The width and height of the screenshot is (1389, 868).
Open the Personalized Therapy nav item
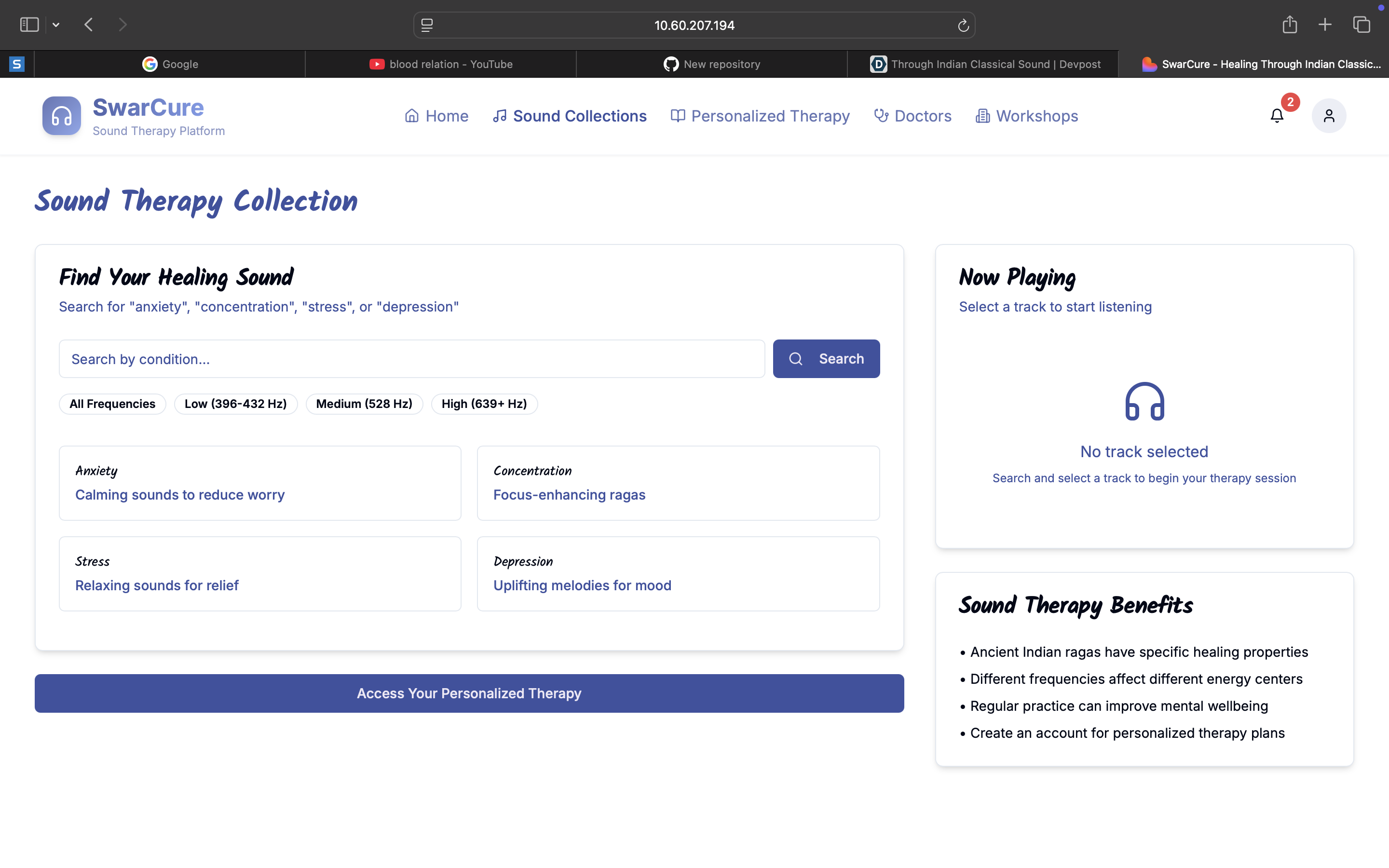click(761, 116)
